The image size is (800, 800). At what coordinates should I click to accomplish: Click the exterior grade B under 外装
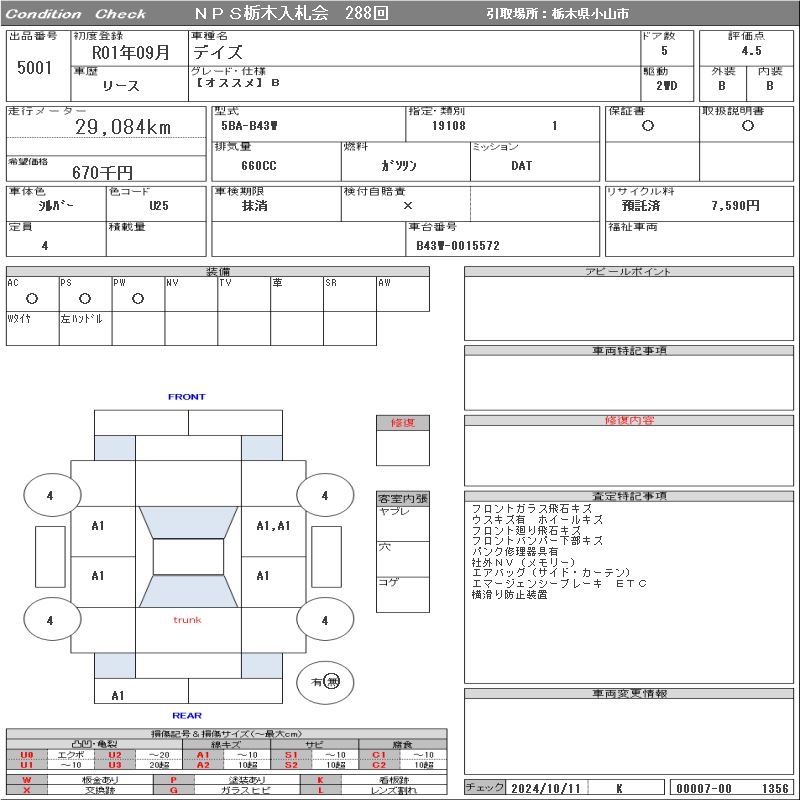[721, 86]
